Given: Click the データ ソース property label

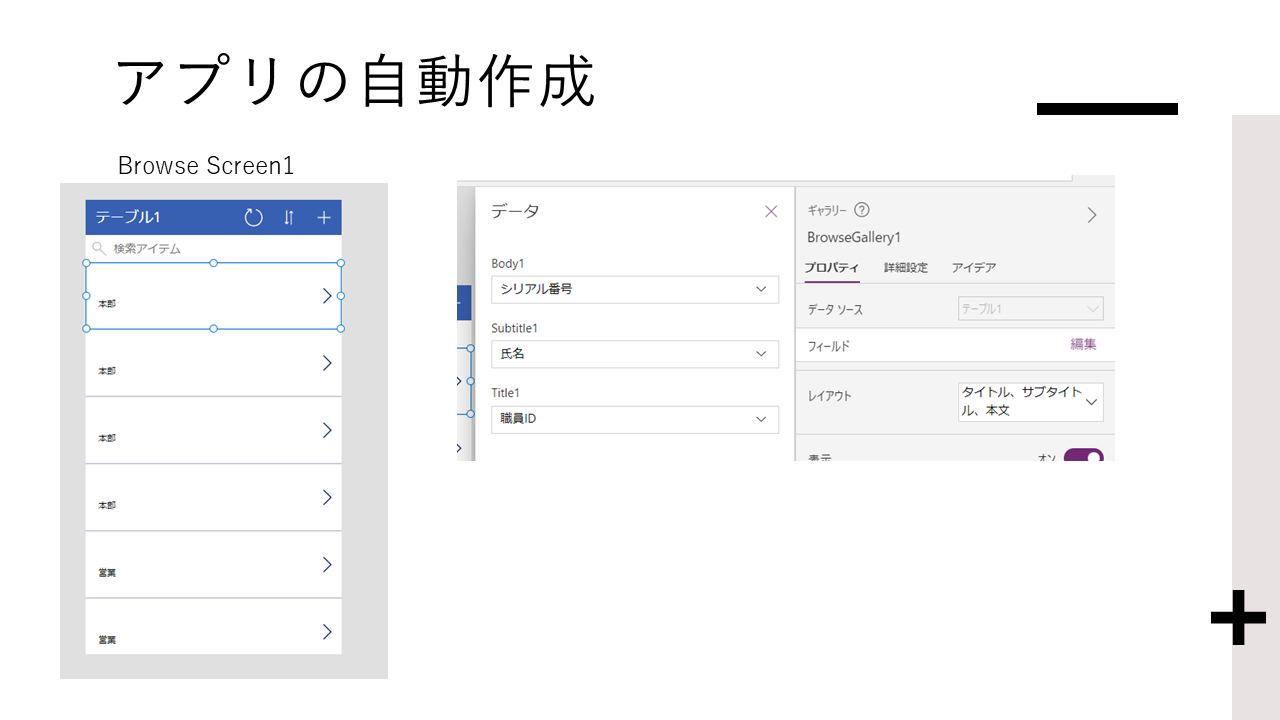Looking at the screenshot, I should pyautogui.click(x=835, y=310).
